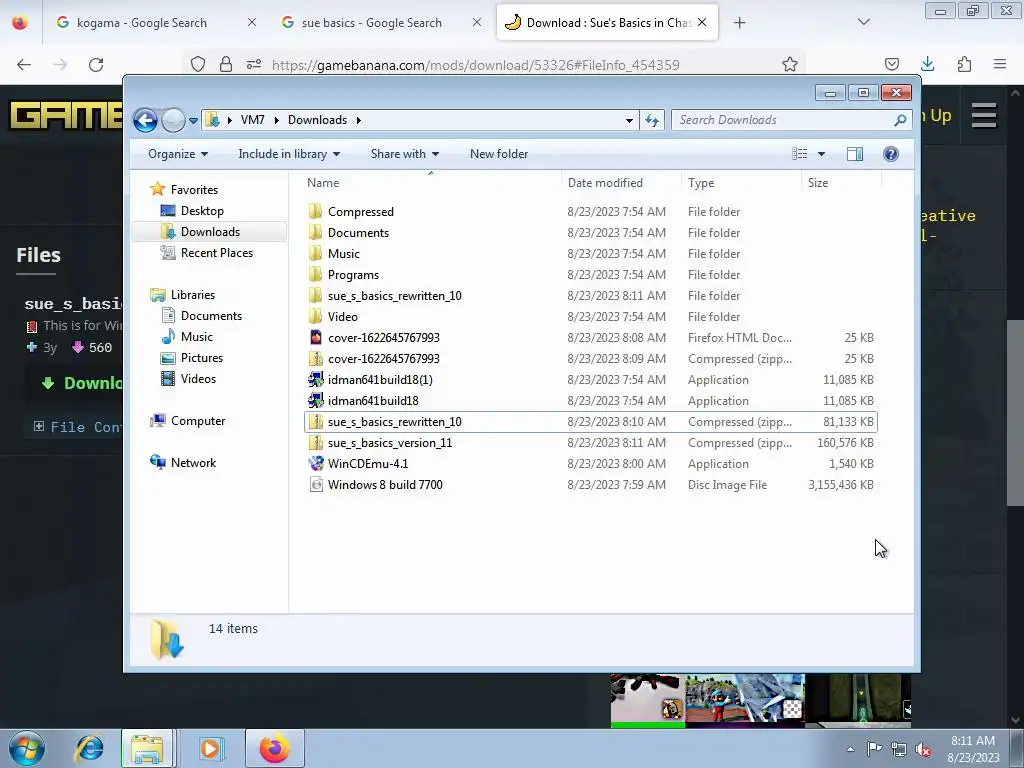Select the Compressed folder icon
The height and width of the screenshot is (768, 1024).
pos(315,212)
